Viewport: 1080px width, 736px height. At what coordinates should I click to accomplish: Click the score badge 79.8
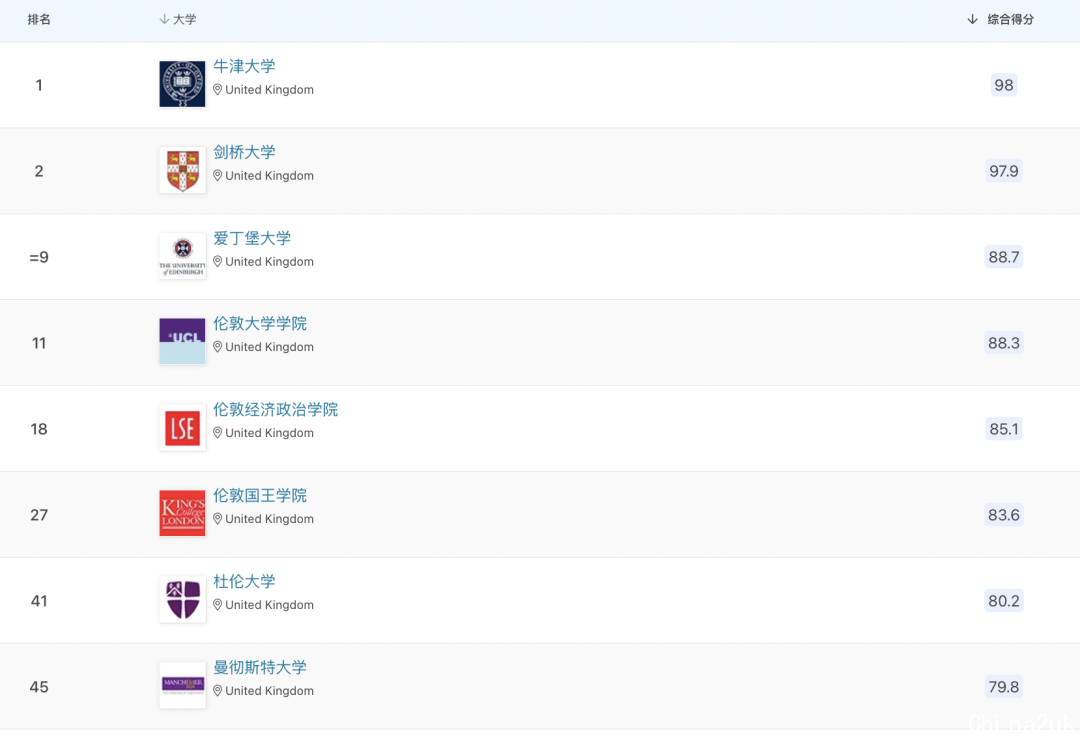(1004, 687)
